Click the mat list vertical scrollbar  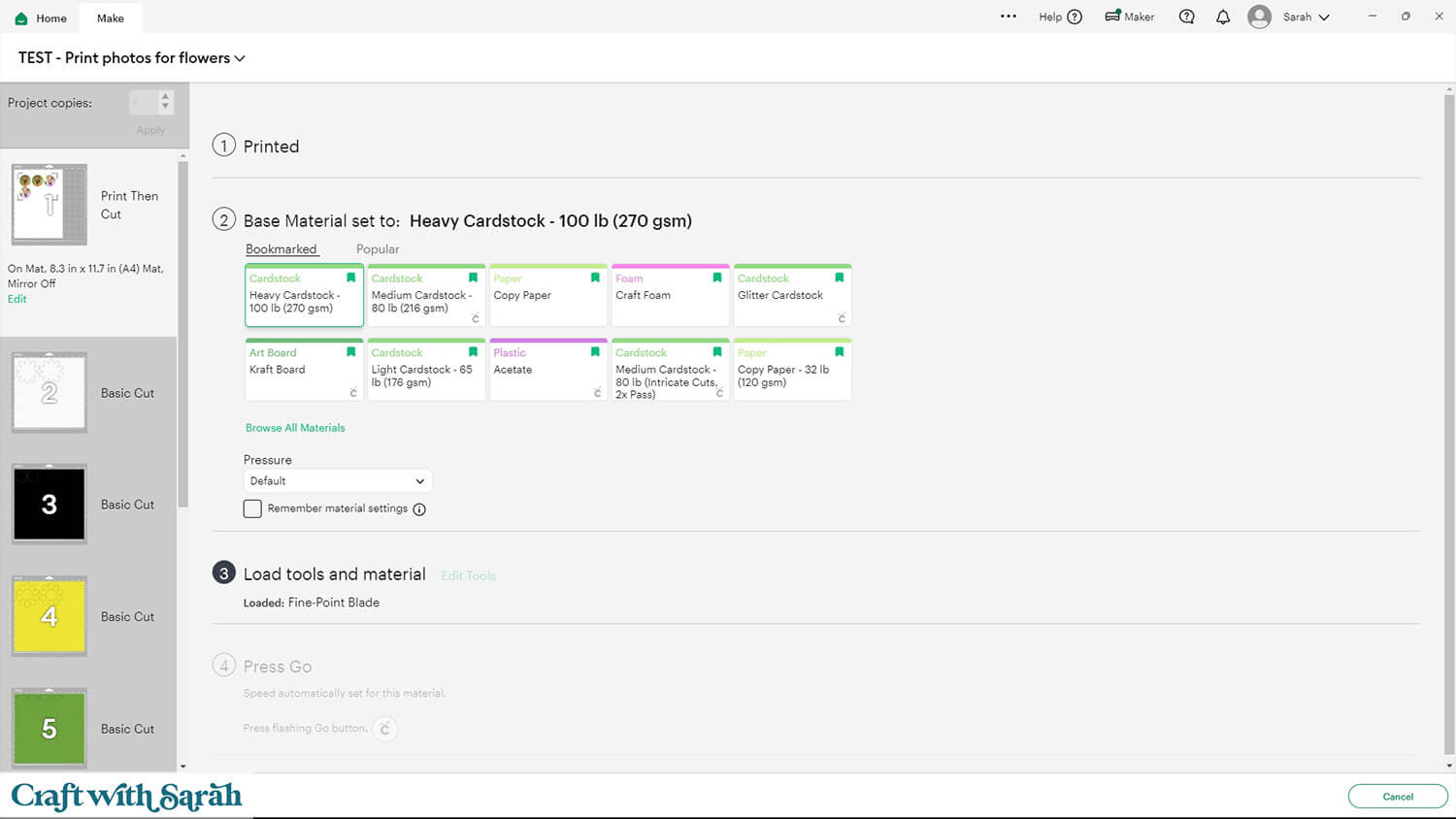click(x=182, y=335)
